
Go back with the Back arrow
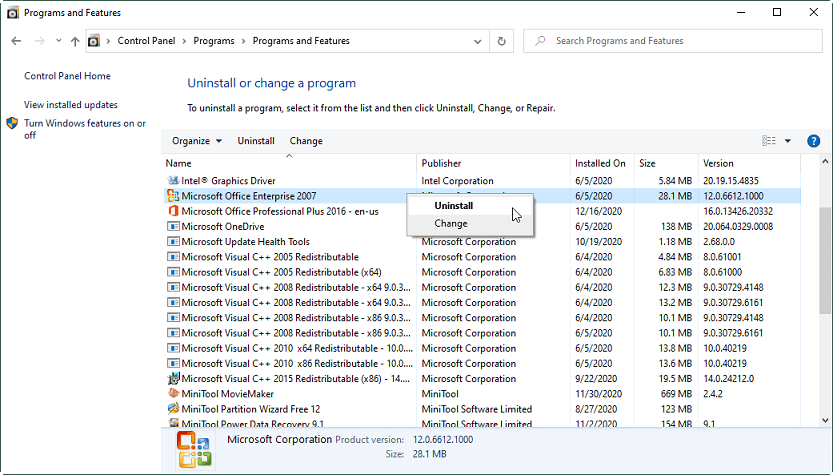point(16,41)
